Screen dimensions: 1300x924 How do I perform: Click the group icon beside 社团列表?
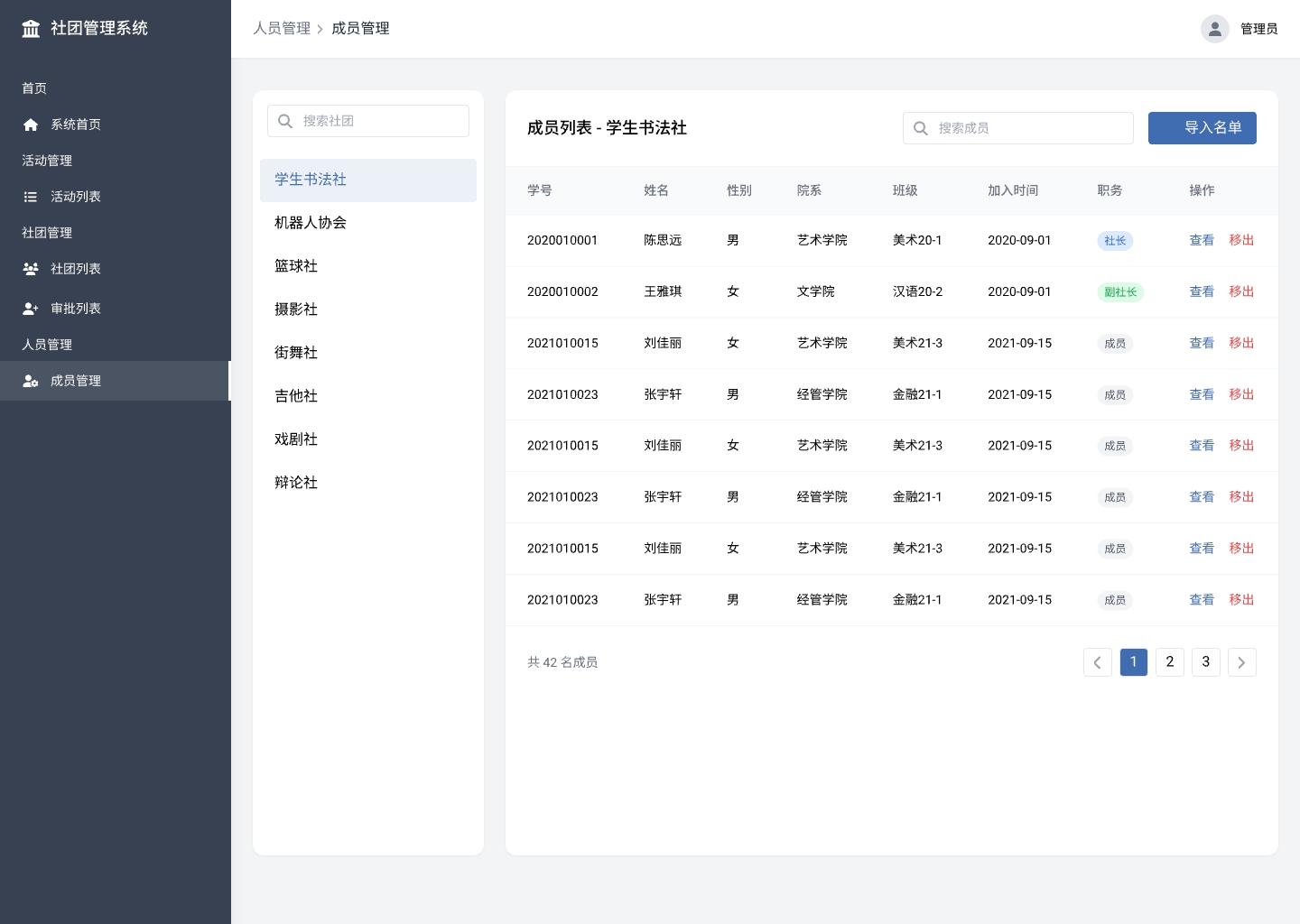[x=31, y=269]
